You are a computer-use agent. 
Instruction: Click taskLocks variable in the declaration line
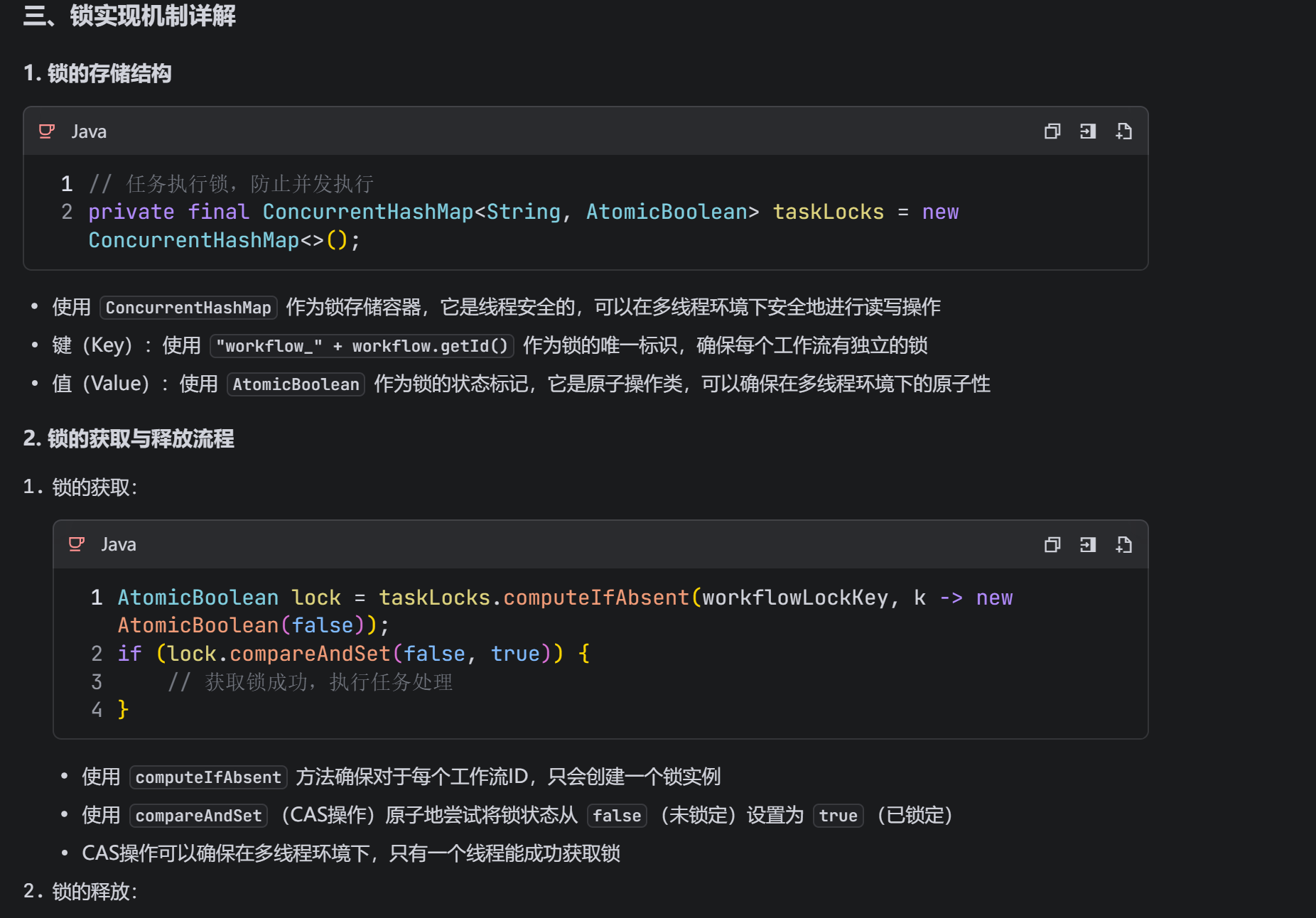(x=829, y=212)
